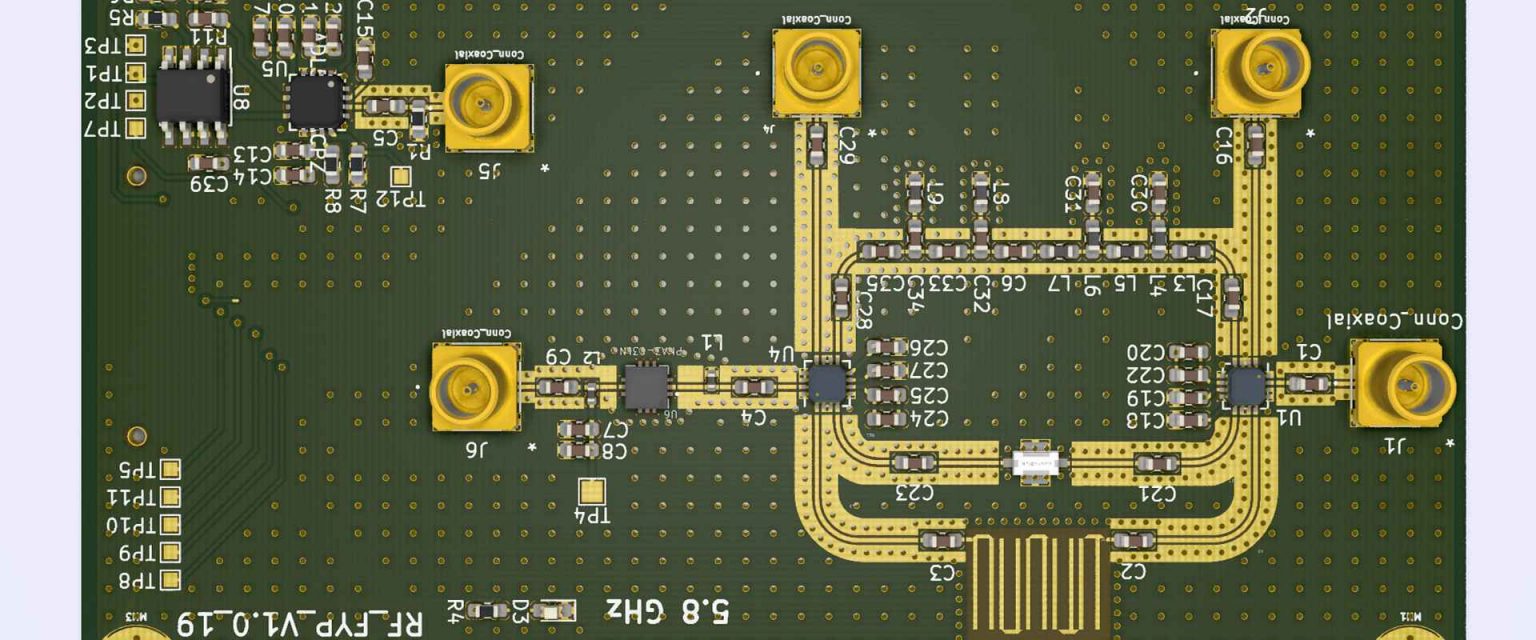Viewport: 1536px width, 640px height.
Task: Select the U4 IC in the center
Action: click(825, 383)
